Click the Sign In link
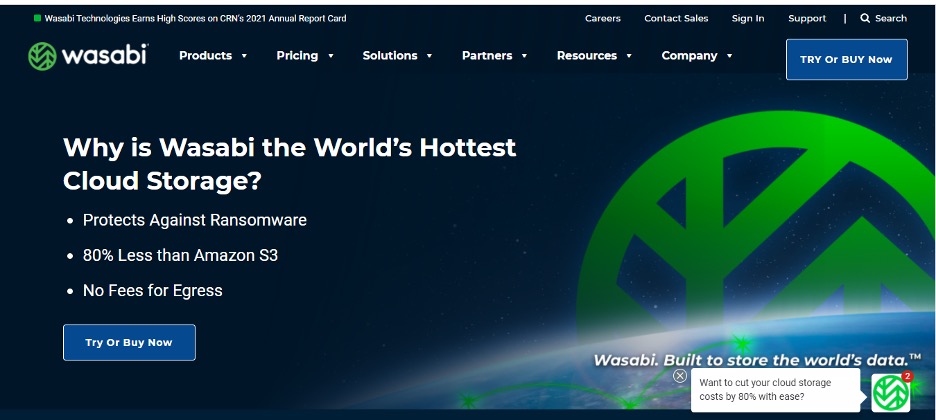The width and height of the screenshot is (936, 420). (747, 18)
